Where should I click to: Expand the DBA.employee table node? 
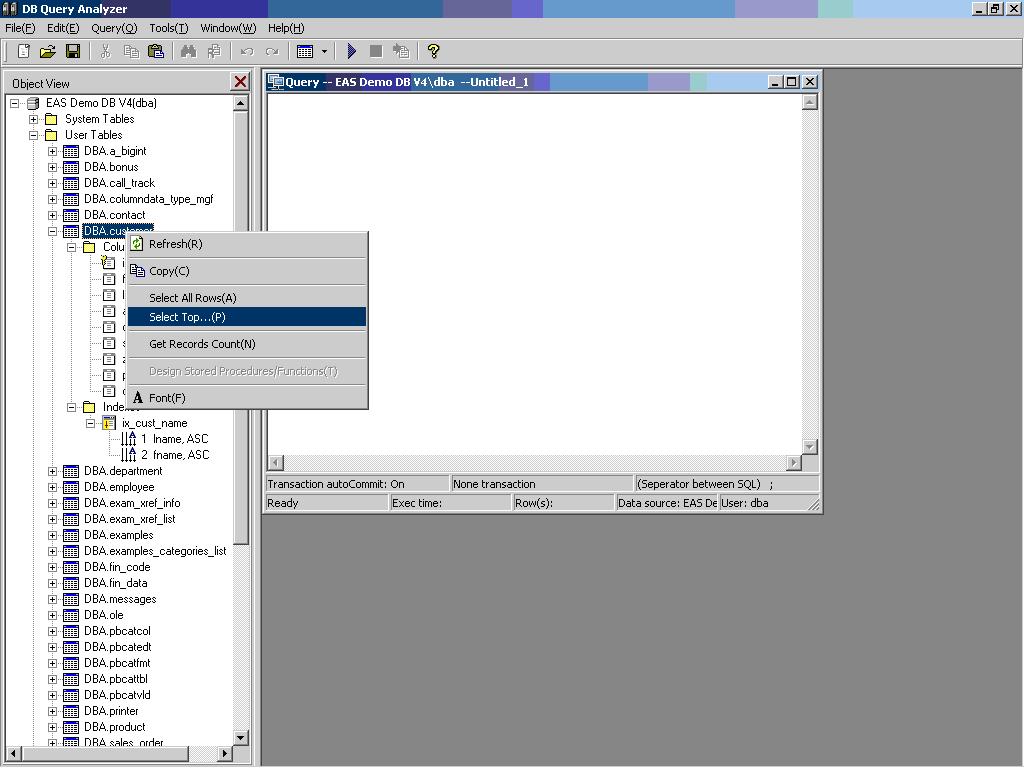point(52,487)
